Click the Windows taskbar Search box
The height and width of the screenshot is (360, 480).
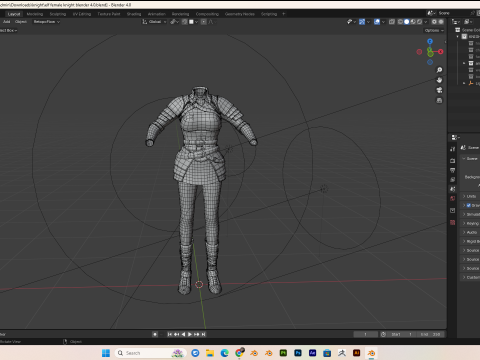pyautogui.click(x=150, y=353)
